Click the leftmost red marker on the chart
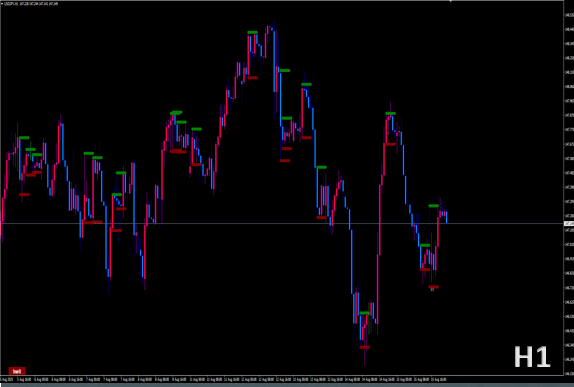The width and height of the screenshot is (574, 387). pos(24,194)
